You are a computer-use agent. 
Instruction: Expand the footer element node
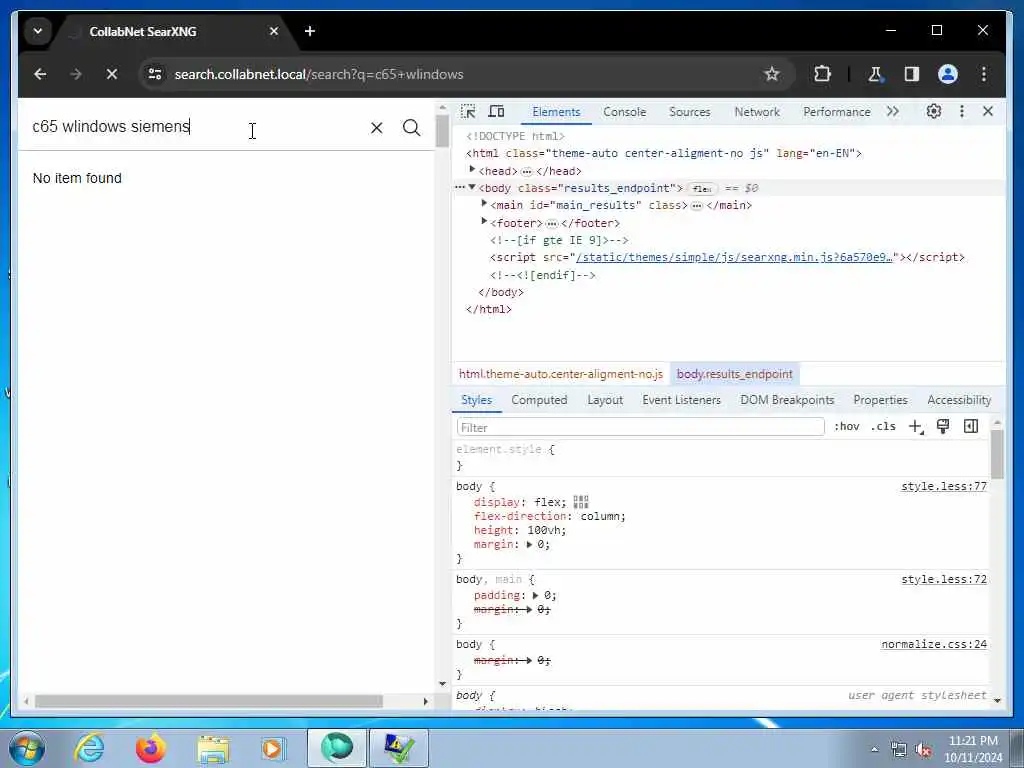click(484, 221)
